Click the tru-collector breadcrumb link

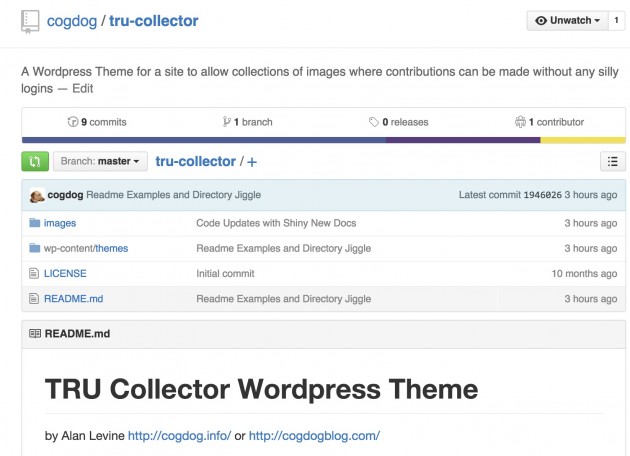pyautogui.click(x=196, y=162)
